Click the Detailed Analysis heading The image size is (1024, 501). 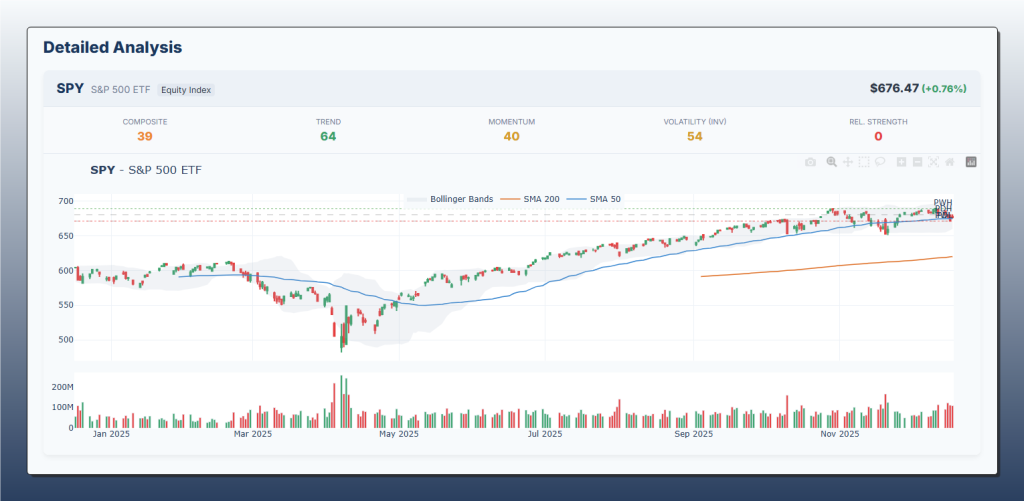click(x=112, y=47)
